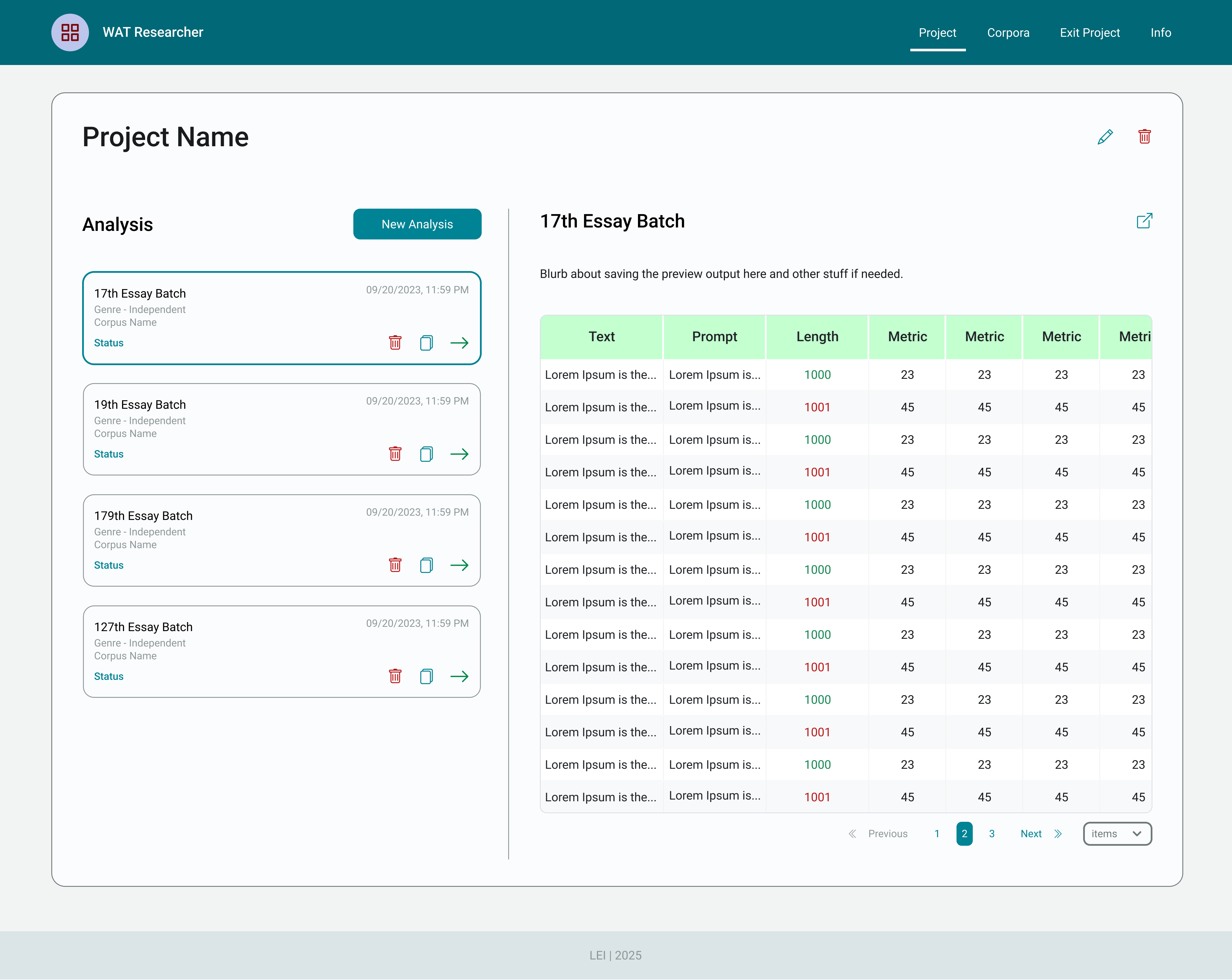This screenshot has width=1232, height=980.
Task: Click the first row's 1000 length value
Action: point(817,375)
